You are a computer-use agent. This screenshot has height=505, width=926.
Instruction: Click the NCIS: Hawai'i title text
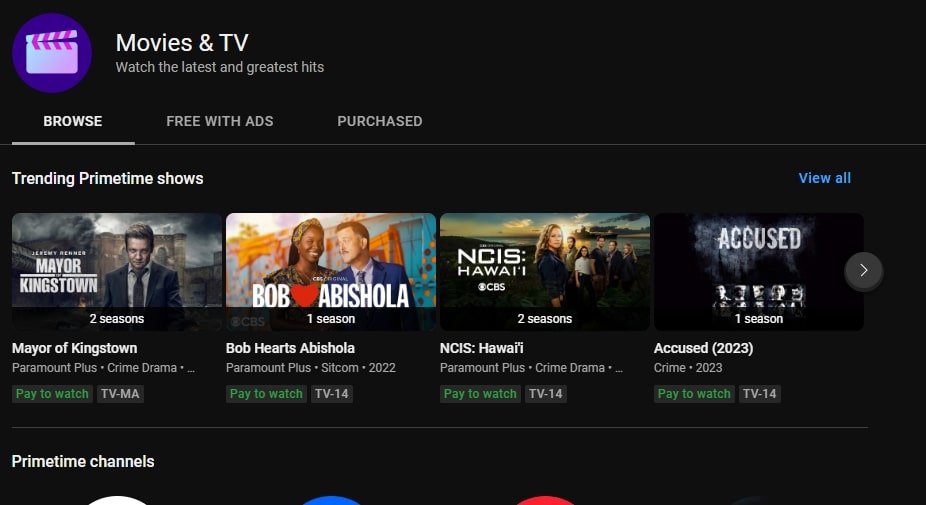pos(481,348)
